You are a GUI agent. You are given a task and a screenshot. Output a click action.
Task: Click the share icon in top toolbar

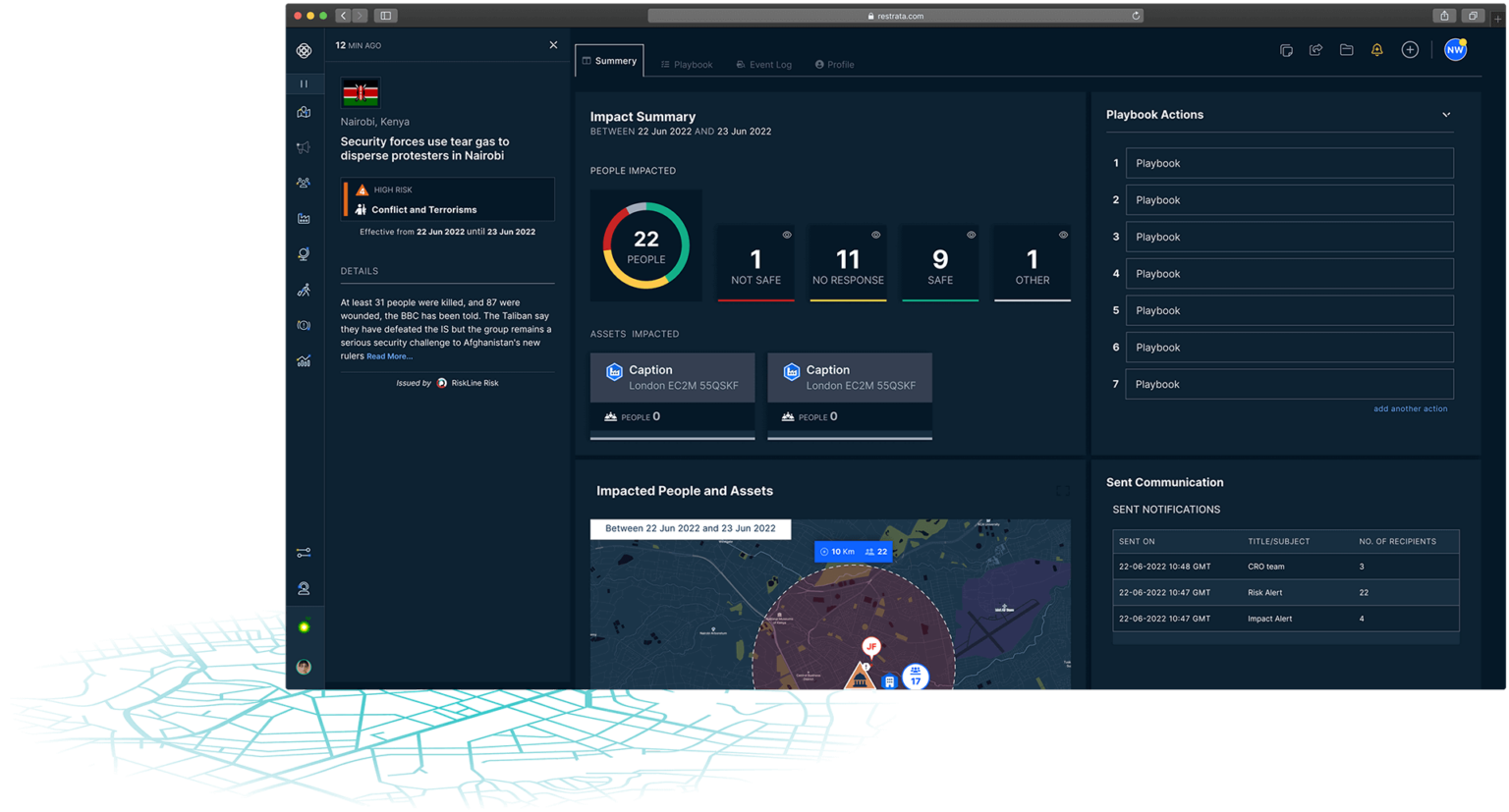[1315, 50]
